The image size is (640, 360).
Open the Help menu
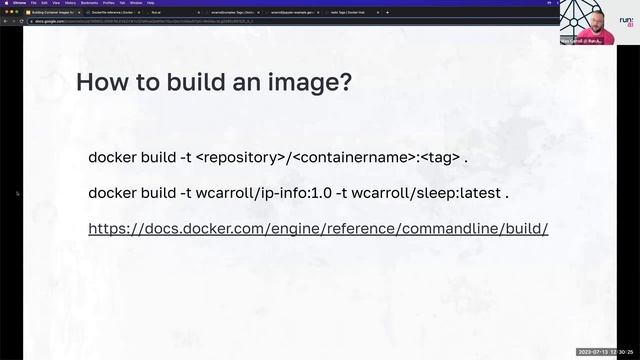(x=151, y=3)
